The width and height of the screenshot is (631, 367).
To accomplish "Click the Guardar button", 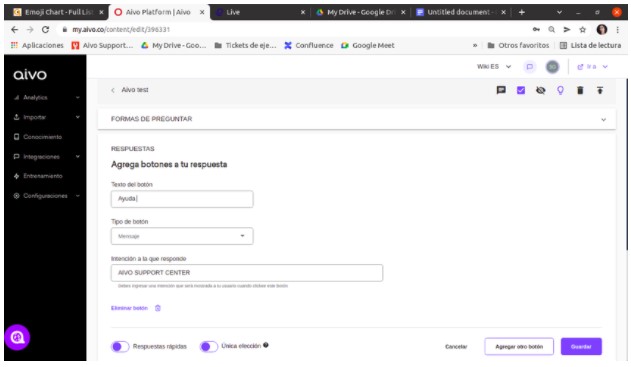I will coord(581,346).
